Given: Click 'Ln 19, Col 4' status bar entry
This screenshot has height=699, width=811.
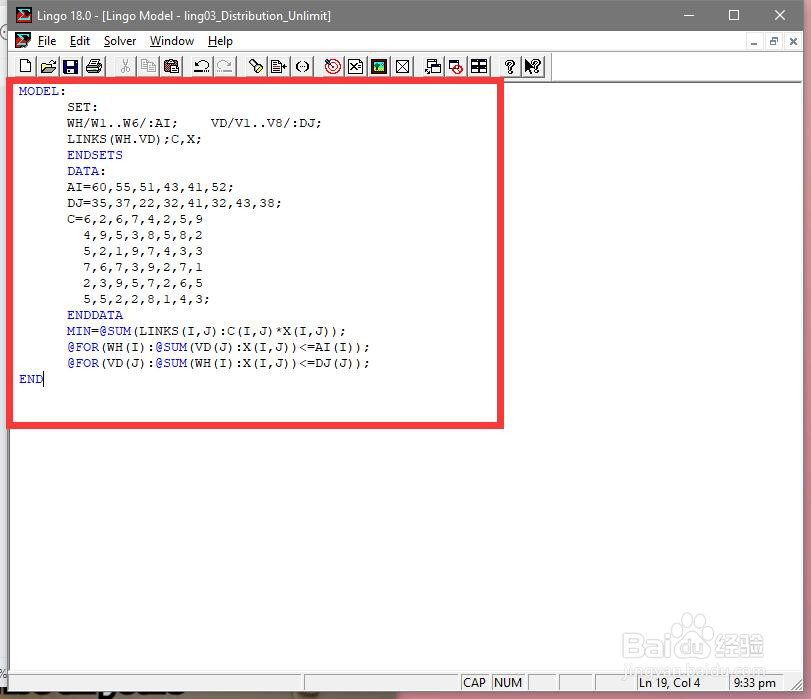Looking at the screenshot, I should tap(670, 682).
